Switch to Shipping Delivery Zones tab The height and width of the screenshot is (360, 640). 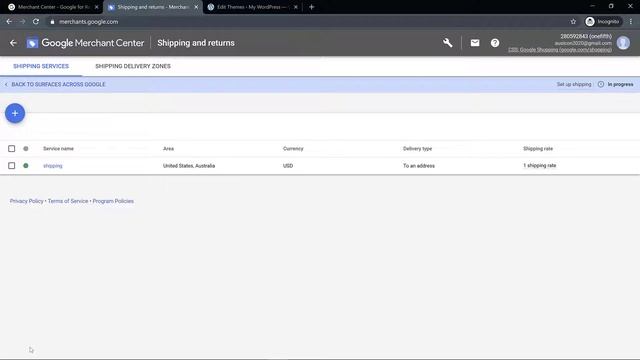(133, 66)
